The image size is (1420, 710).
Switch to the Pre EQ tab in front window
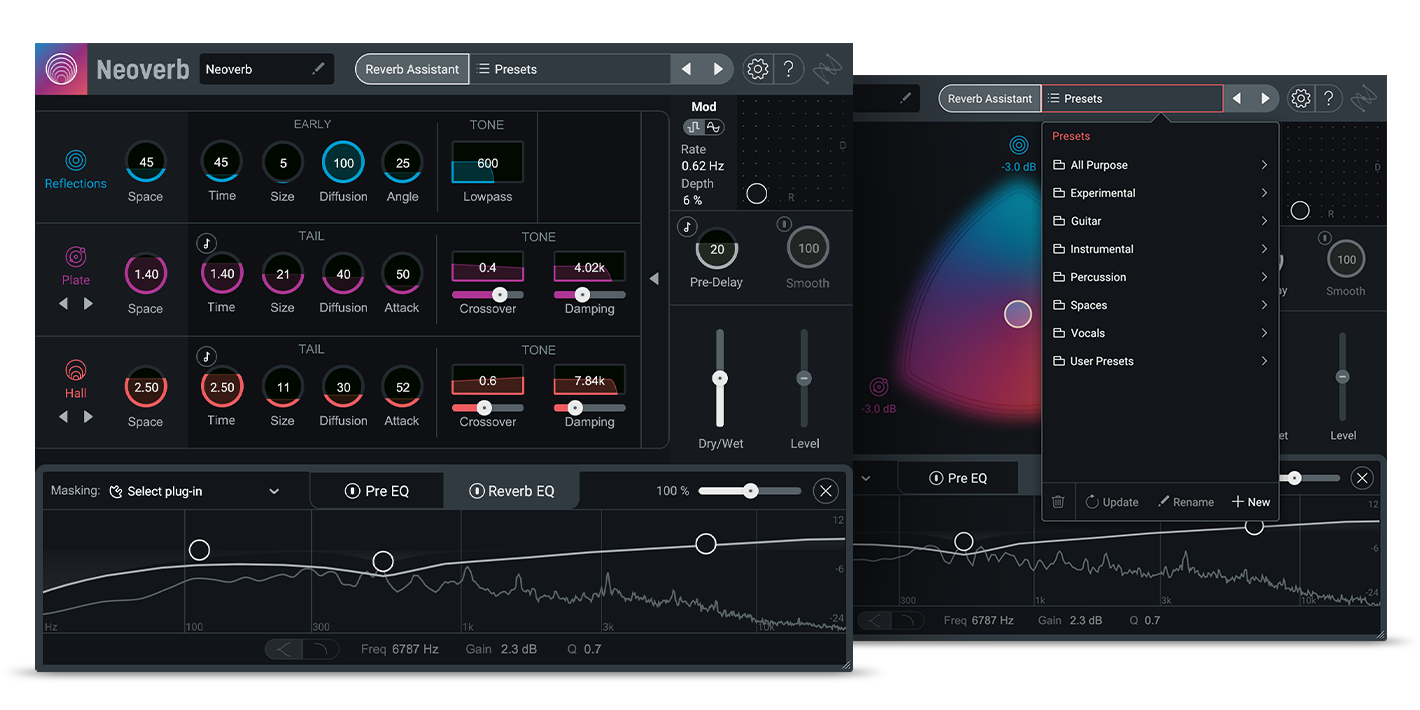(x=376, y=491)
